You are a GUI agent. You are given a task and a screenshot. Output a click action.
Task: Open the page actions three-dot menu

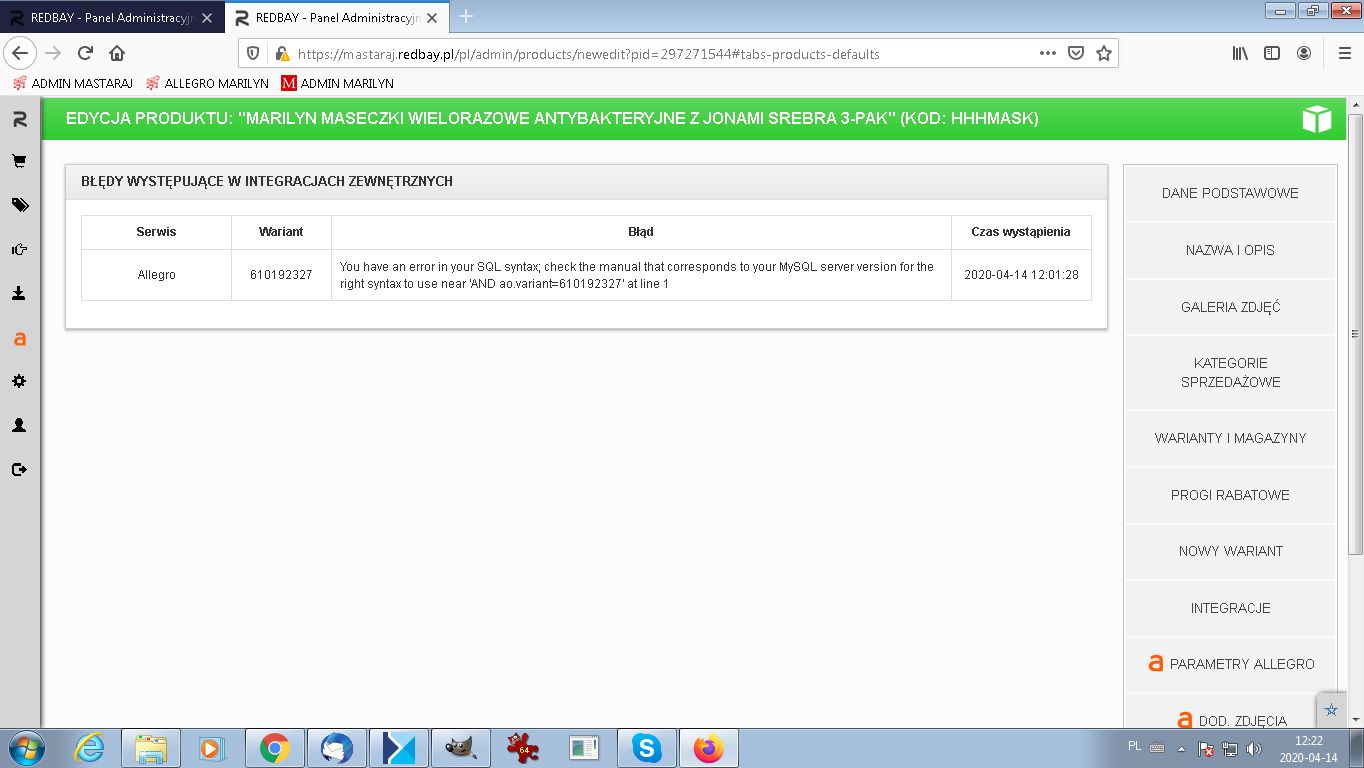tap(1048, 54)
